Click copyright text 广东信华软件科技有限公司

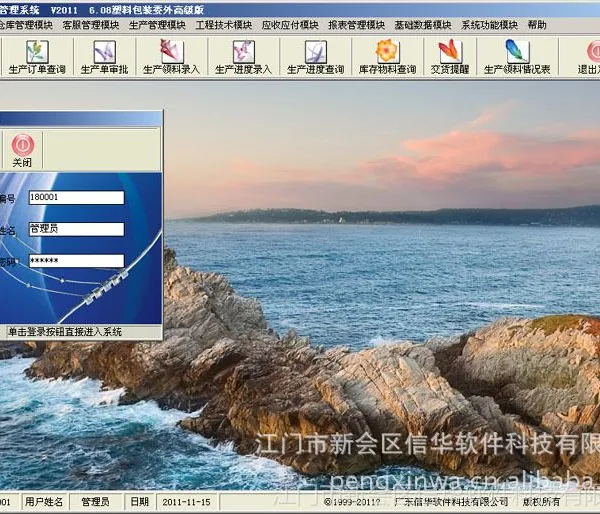(x=452, y=502)
